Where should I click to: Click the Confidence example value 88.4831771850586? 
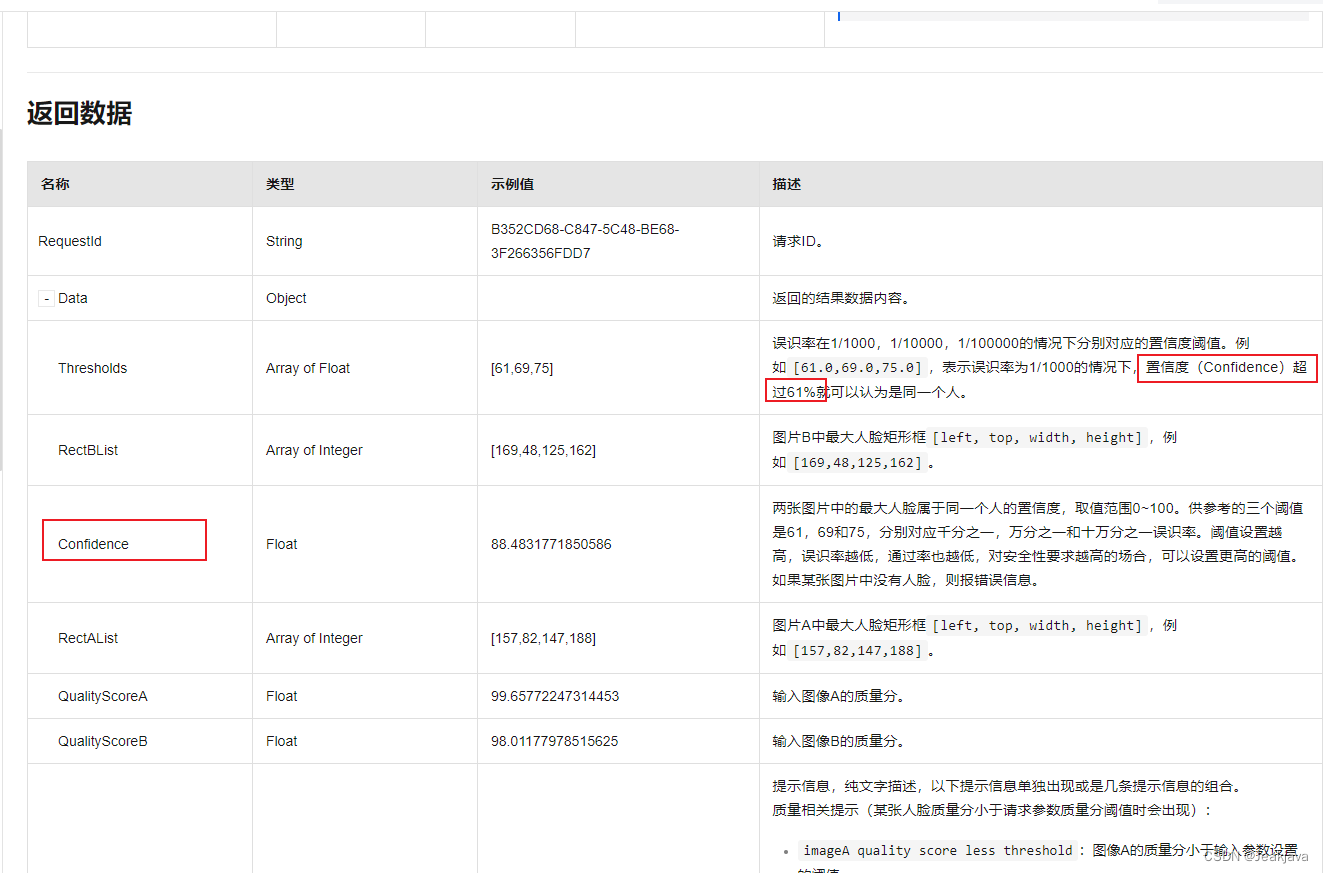pyautogui.click(x=551, y=544)
